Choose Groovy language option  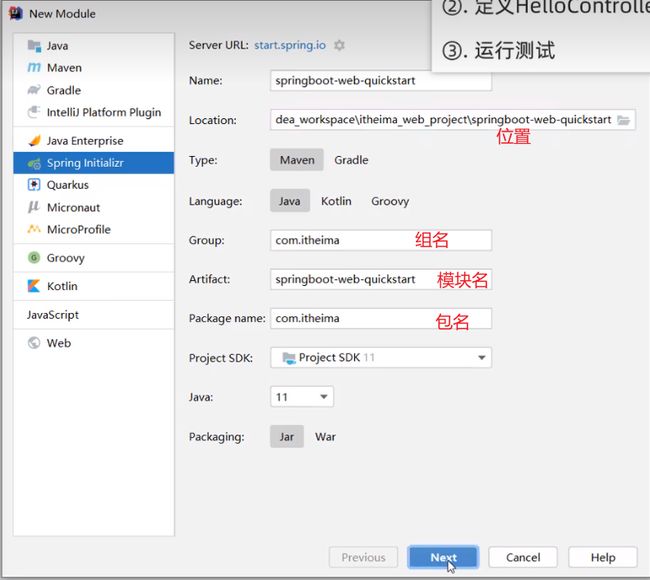click(390, 201)
